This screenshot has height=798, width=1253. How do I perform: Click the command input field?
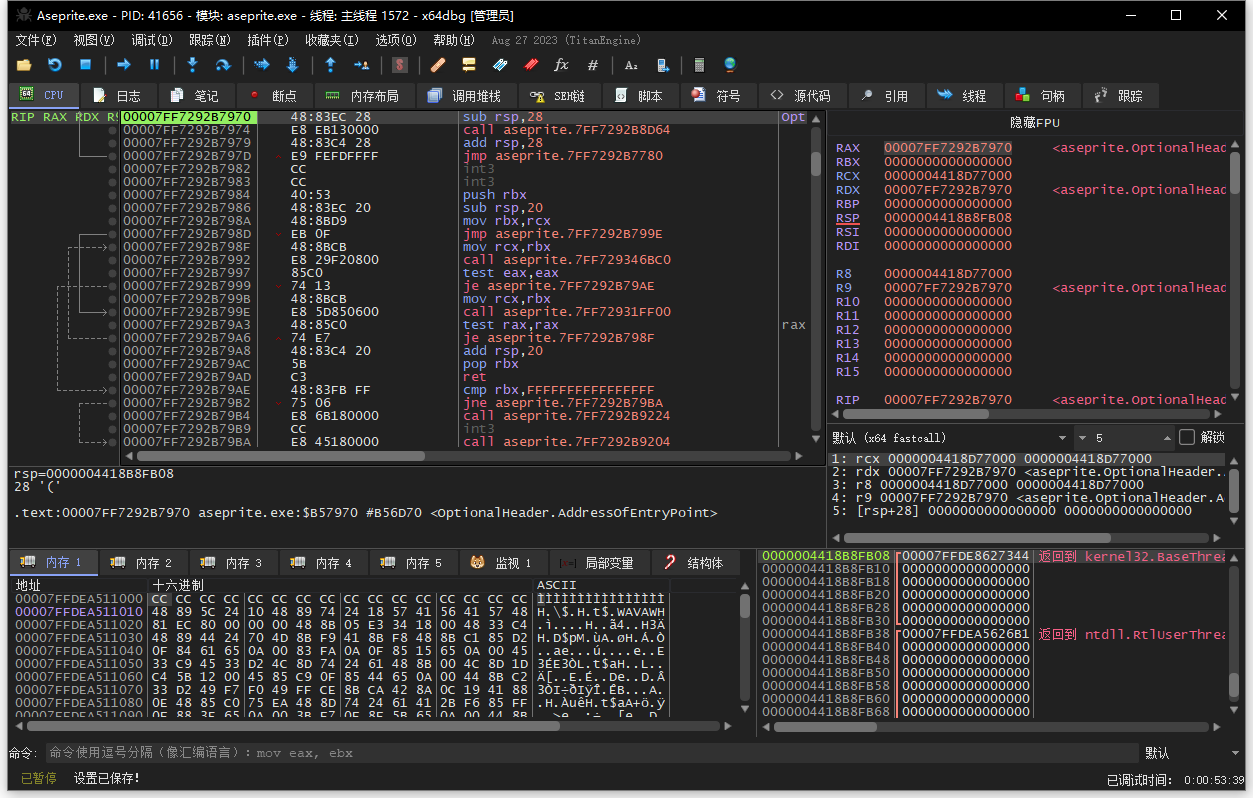592,753
